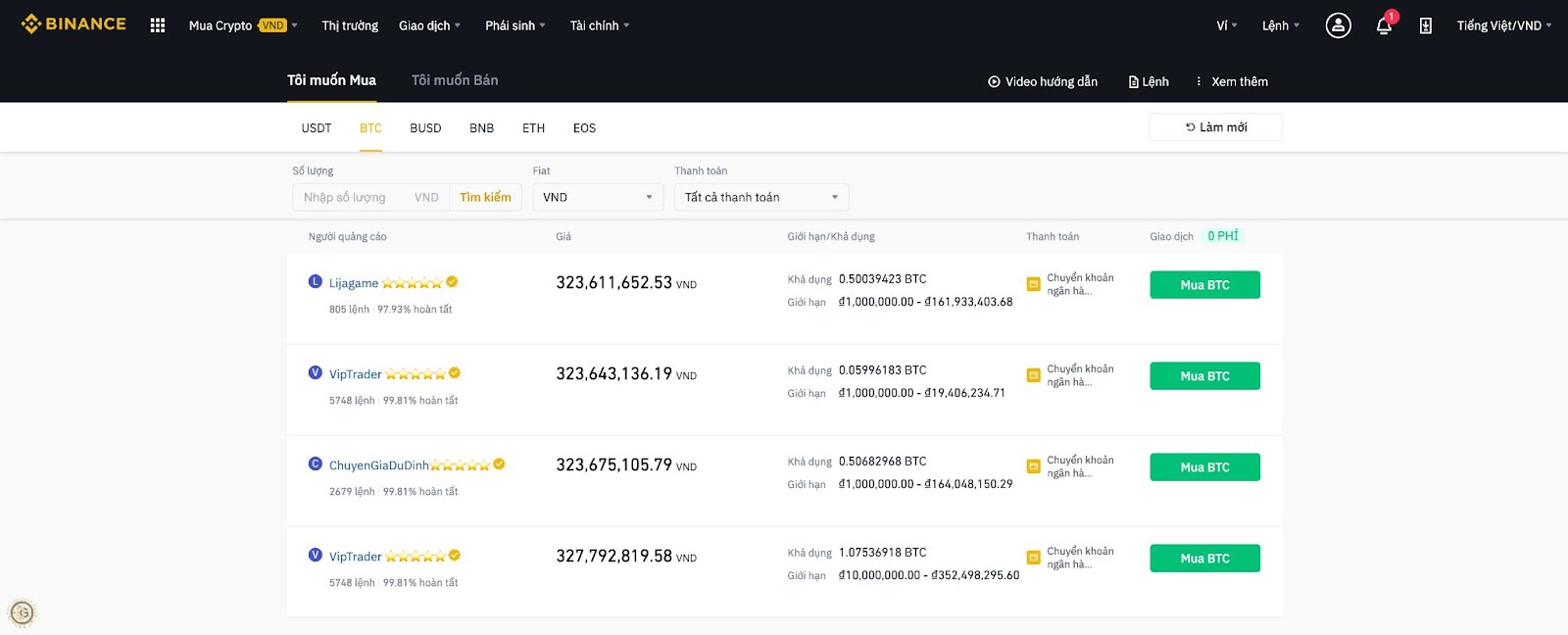Viewport: 1568px width, 635px height.
Task: Click the round badge icon at bottom left
Action: tap(22, 613)
